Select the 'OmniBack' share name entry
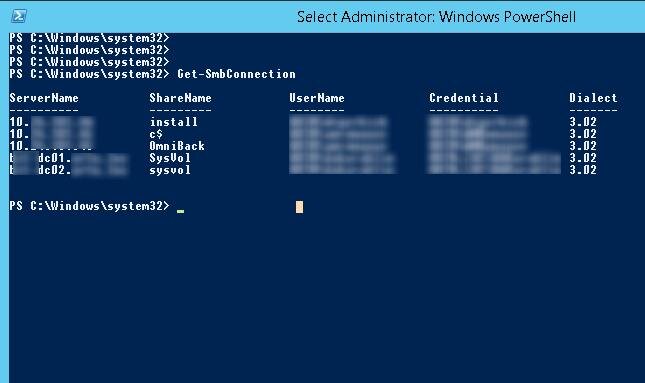Screen dimensions: 645x383 [177, 146]
